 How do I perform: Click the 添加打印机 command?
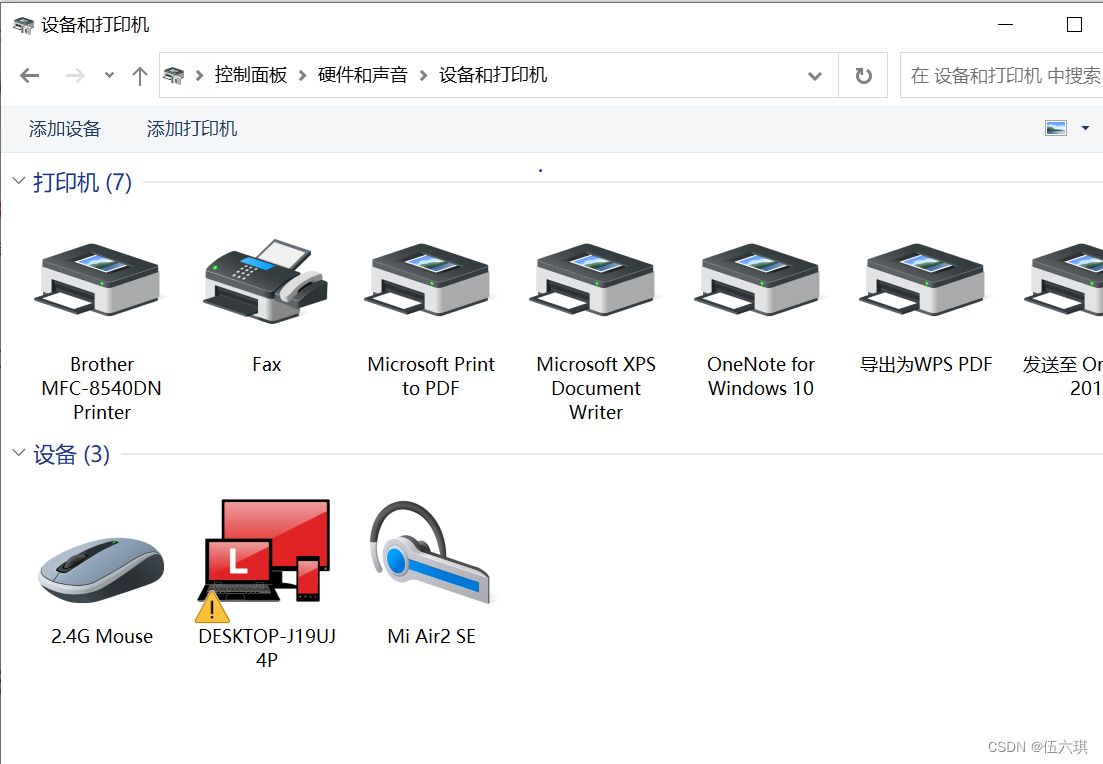[191, 129]
